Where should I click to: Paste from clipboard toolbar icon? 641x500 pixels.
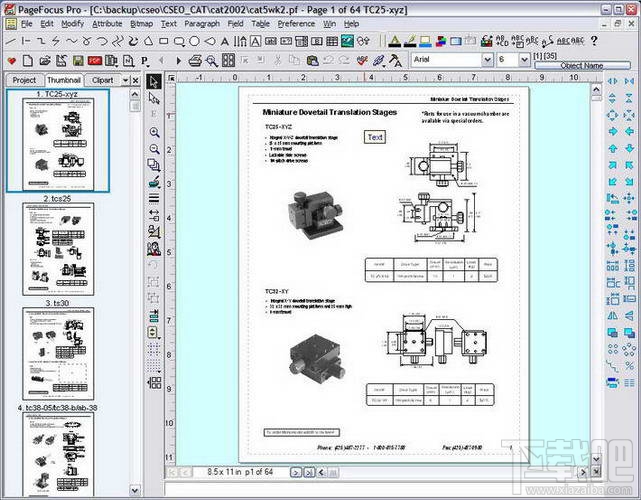click(312, 61)
